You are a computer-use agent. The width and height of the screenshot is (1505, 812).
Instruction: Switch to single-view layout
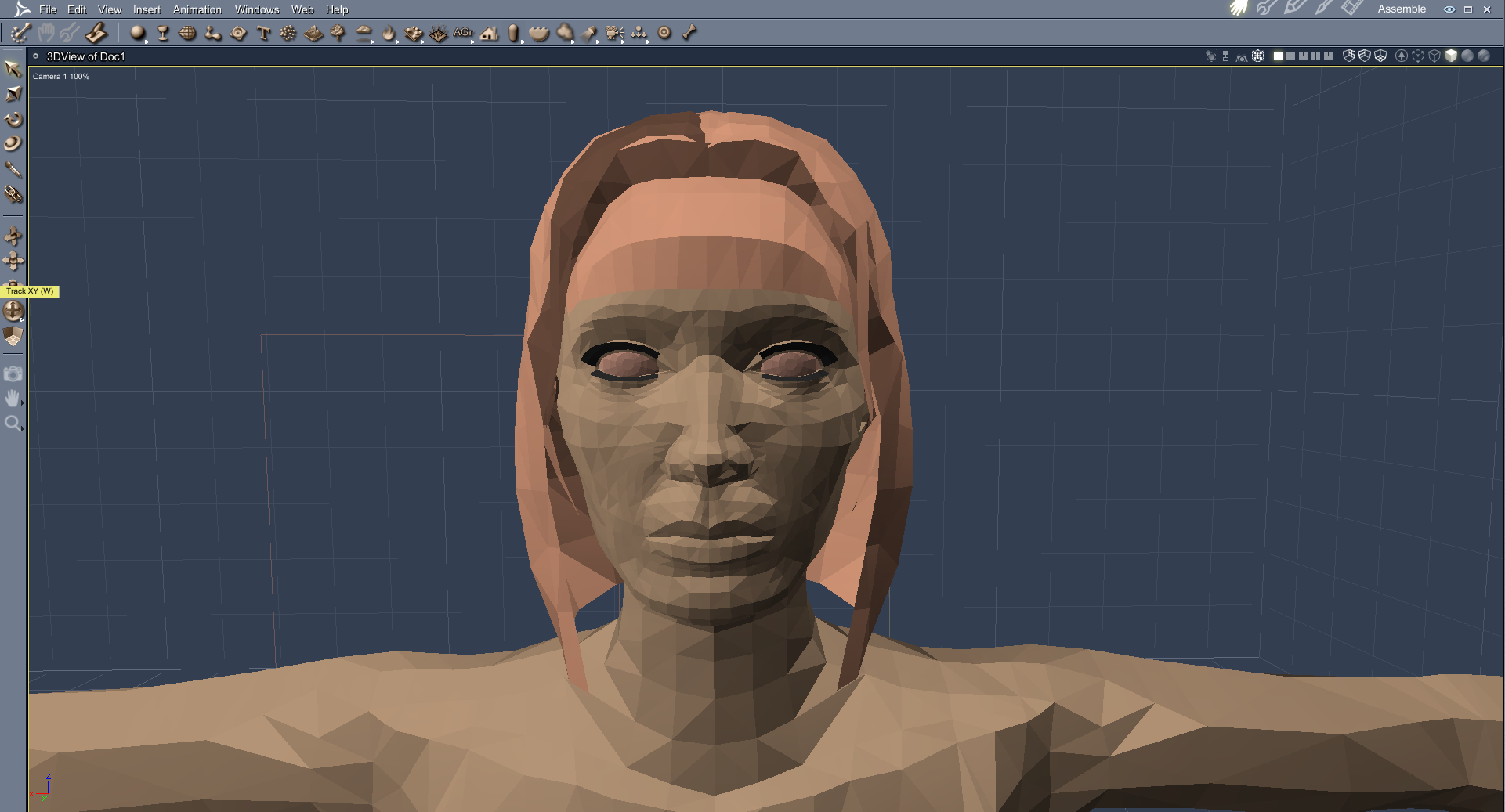pyautogui.click(x=1279, y=56)
